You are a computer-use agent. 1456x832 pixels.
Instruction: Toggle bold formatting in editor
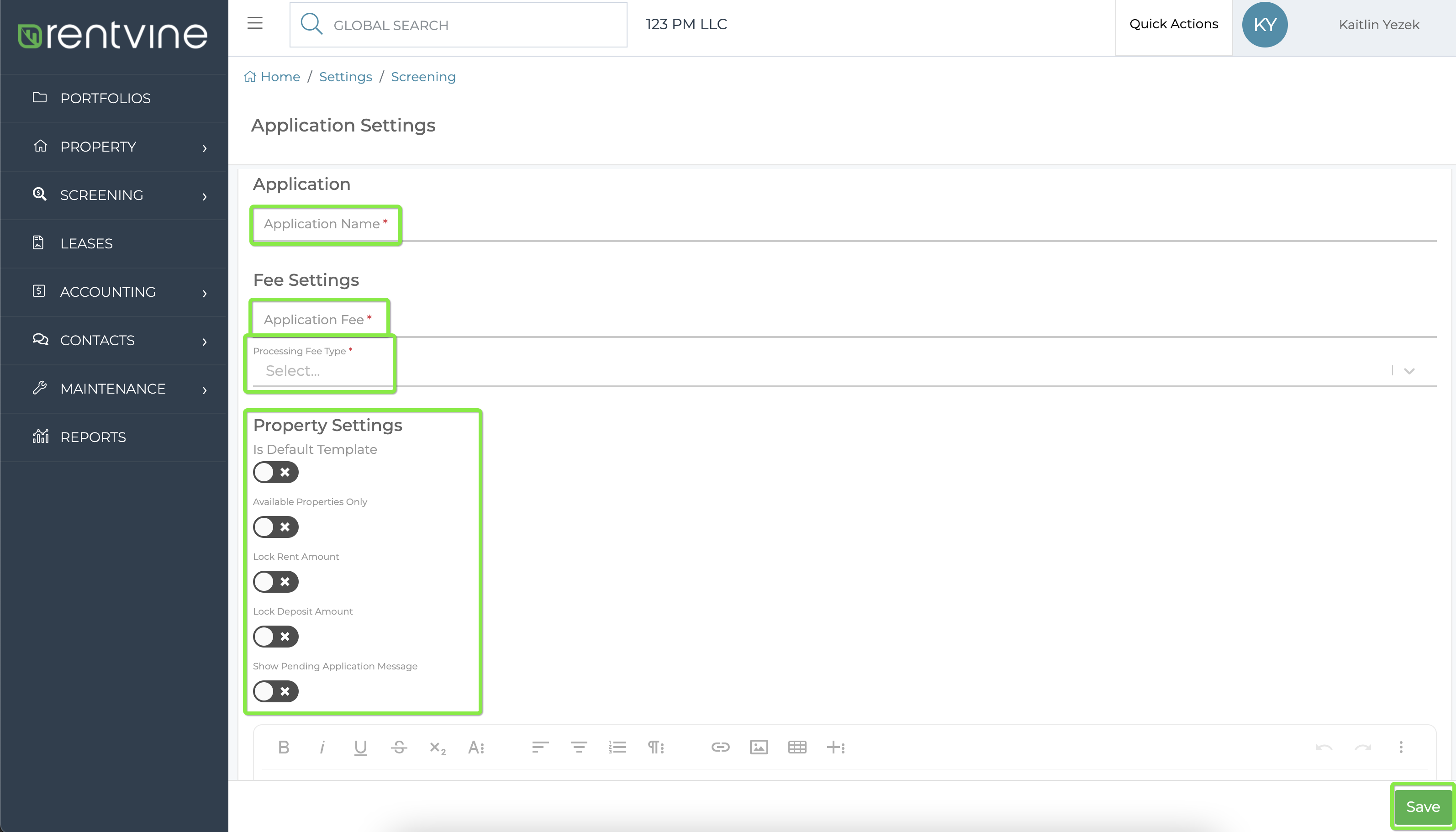(284, 748)
